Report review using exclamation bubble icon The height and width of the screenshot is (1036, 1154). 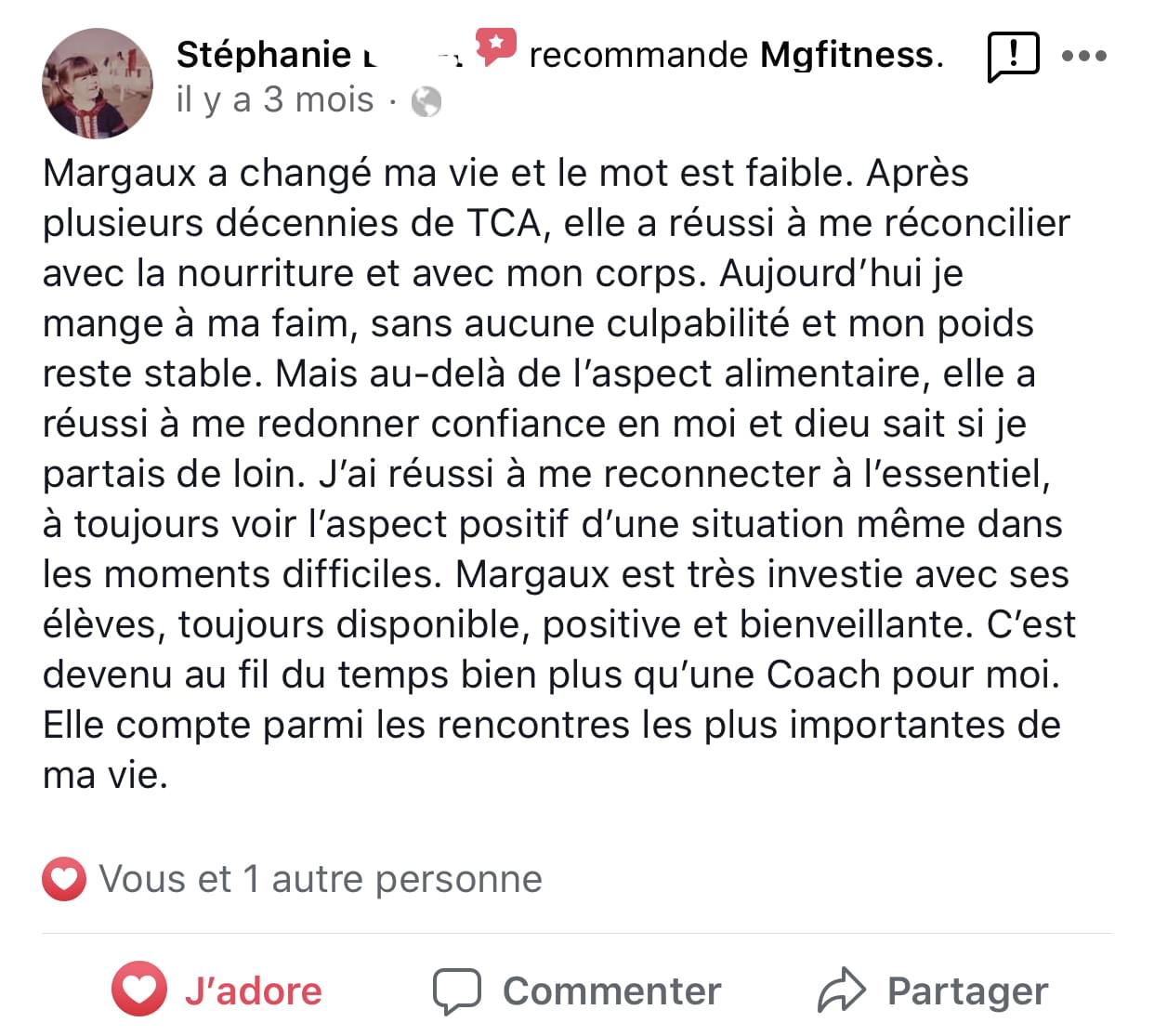[x=1012, y=57]
